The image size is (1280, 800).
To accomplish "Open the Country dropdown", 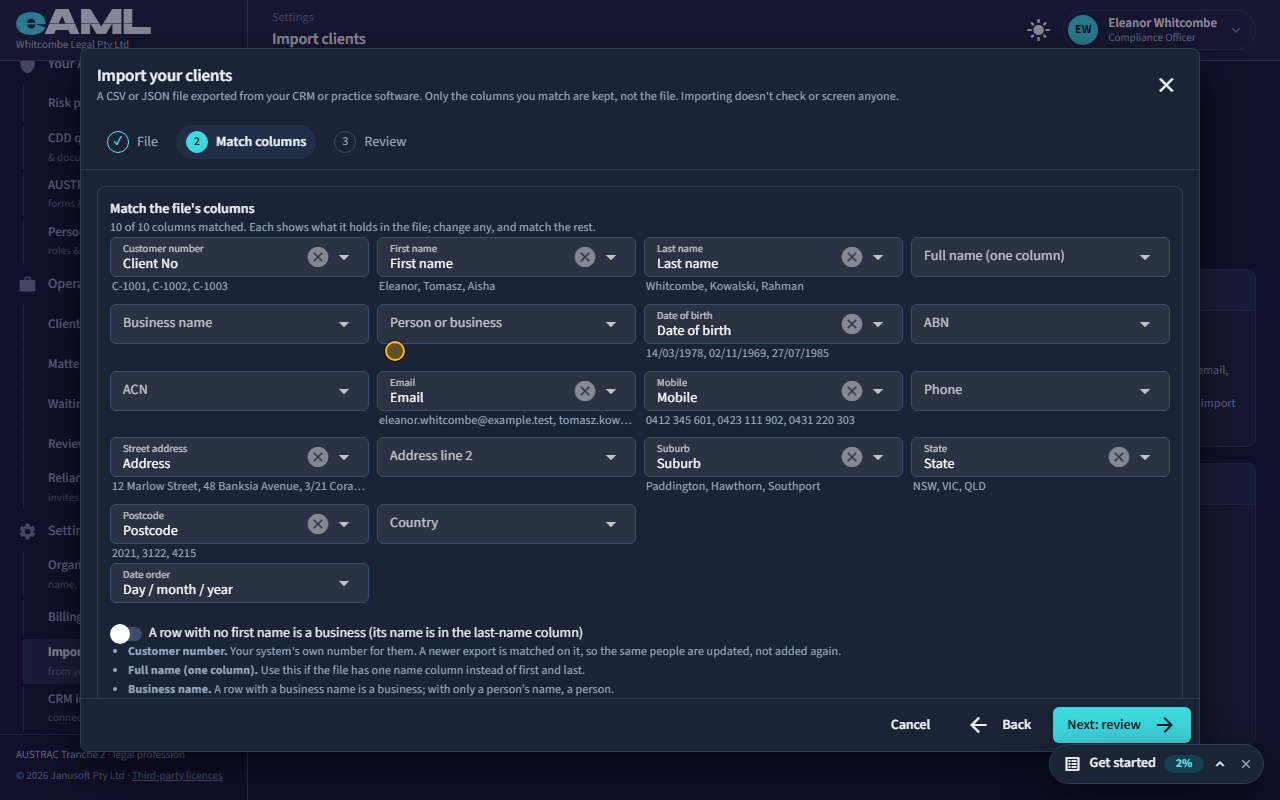I will tap(506, 524).
